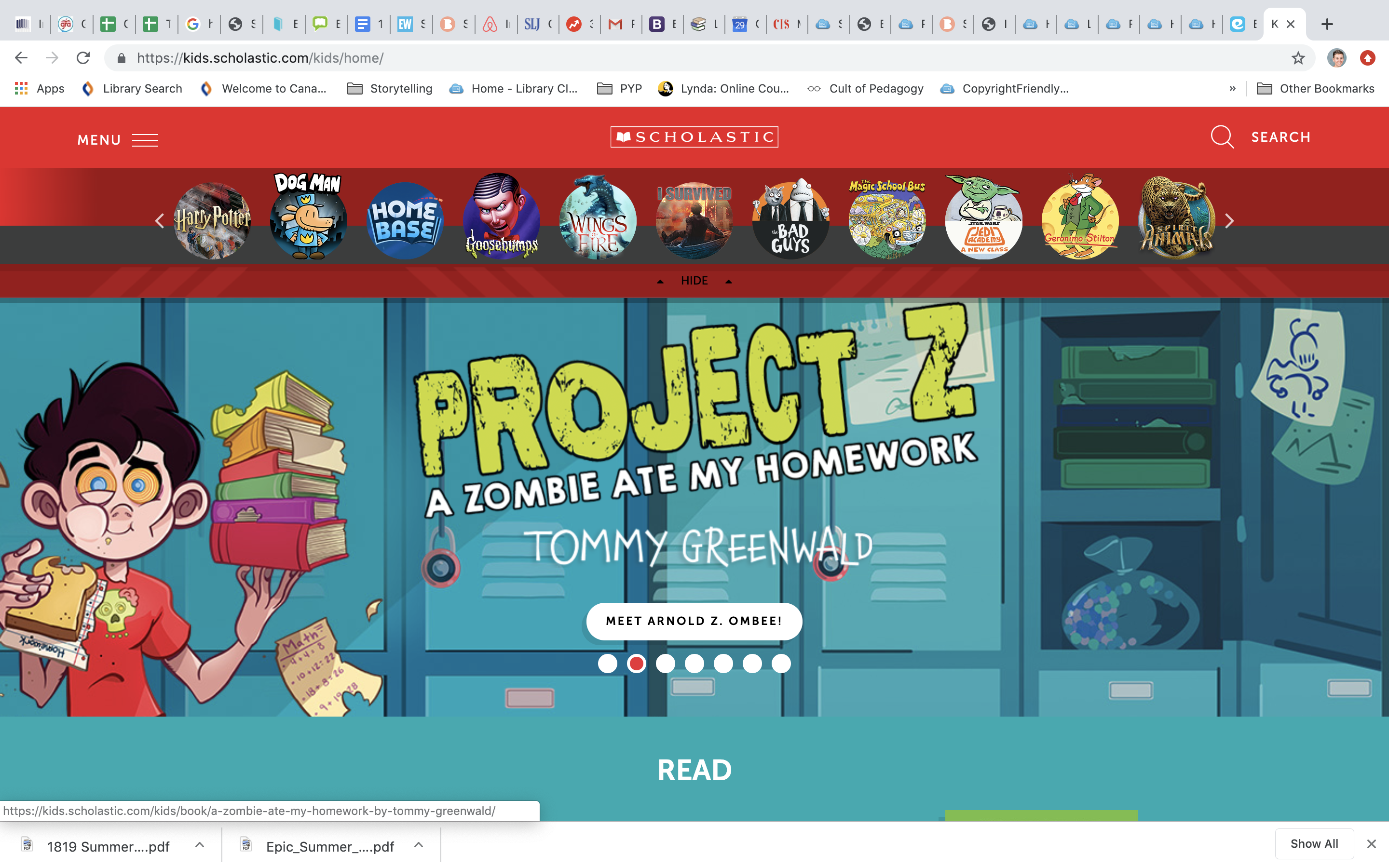This screenshot has height=868, width=1389.
Task: Expand hidden bookmarks overflow chevron
Action: click(x=1232, y=88)
